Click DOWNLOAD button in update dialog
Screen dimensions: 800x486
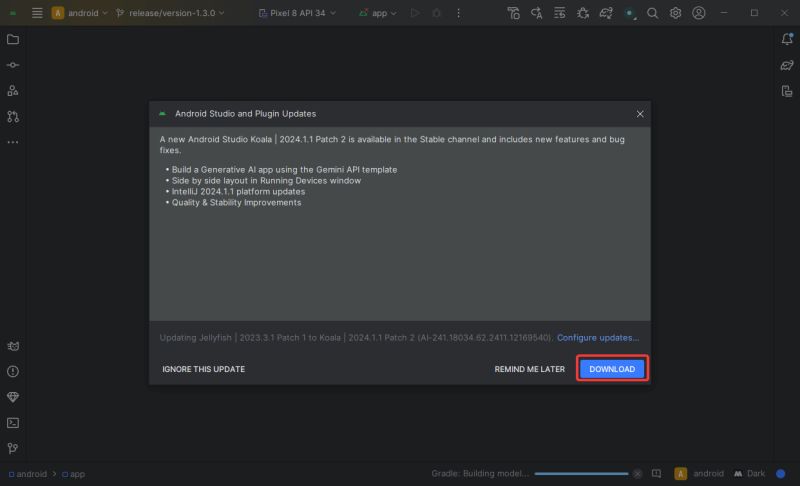tap(612, 369)
